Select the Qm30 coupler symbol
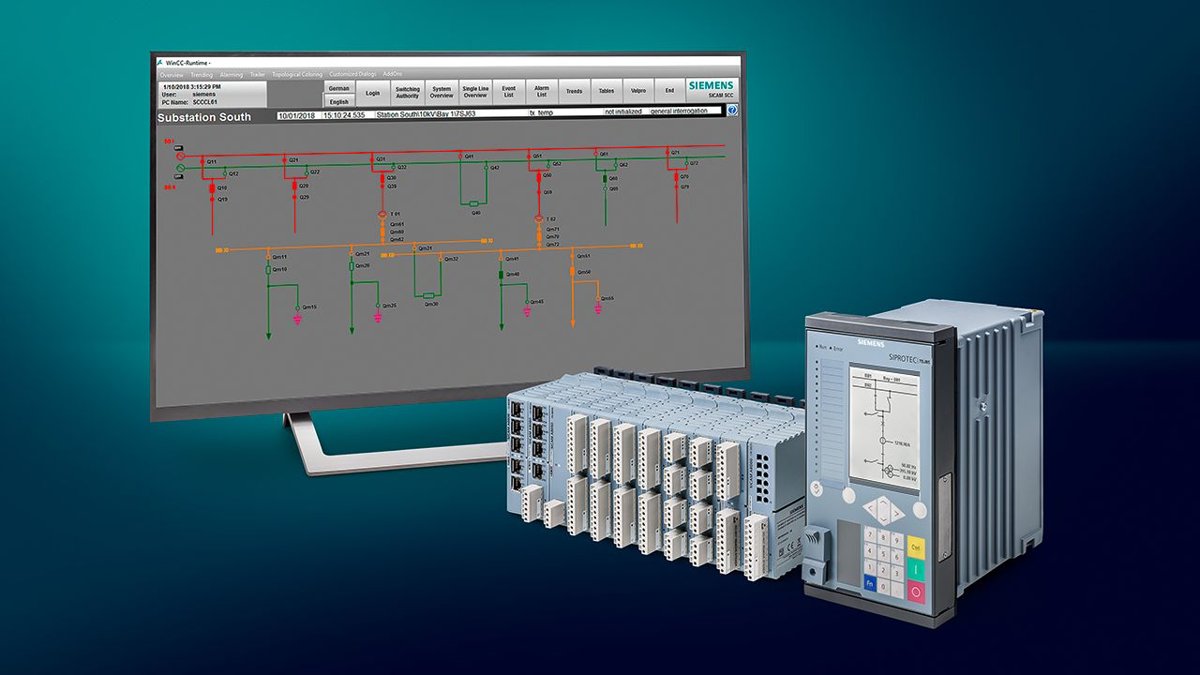Screen dimensions: 1200x675 point(429,296)
